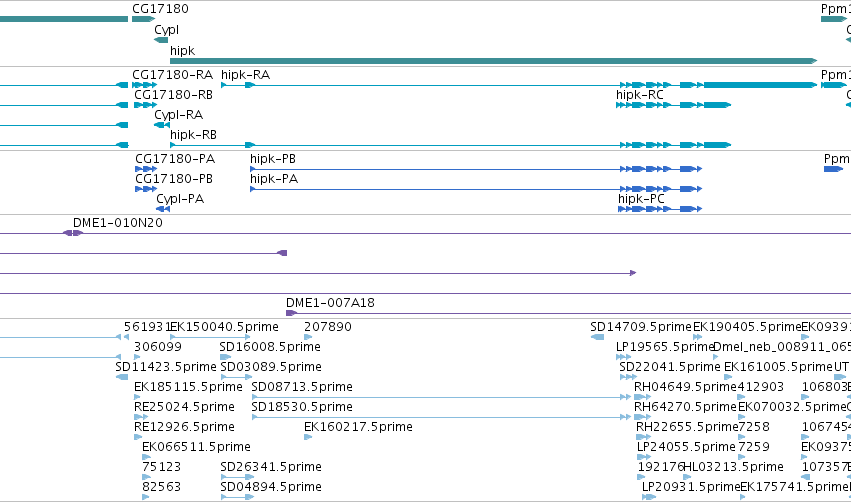This screenshot has width=851, height=502.
Task: Click the hipk-PC protein exon glyphs
Action: [x=660, y=209]
